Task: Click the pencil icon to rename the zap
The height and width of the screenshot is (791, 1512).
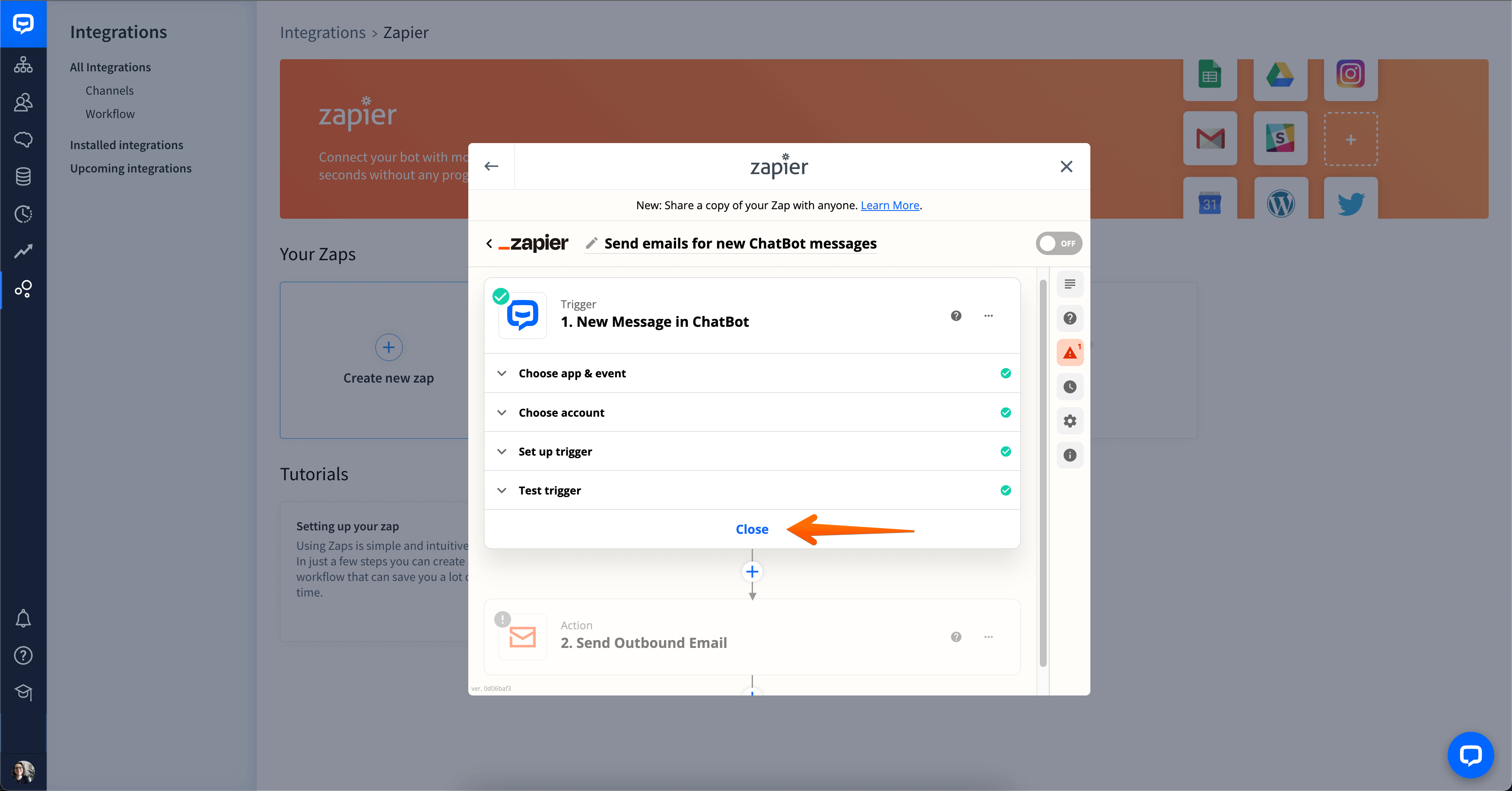Action: (x=592, y=243)
